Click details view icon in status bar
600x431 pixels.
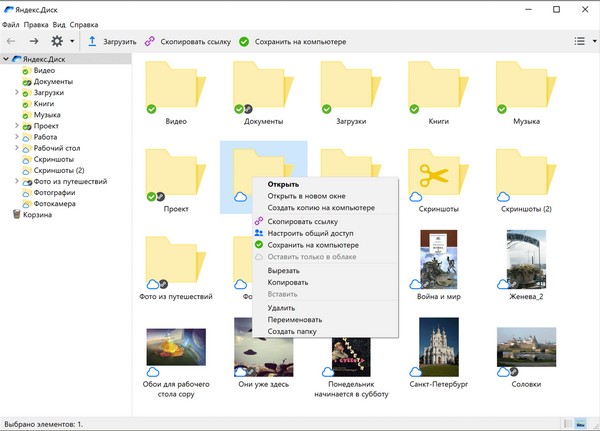[x=568, y=424]
